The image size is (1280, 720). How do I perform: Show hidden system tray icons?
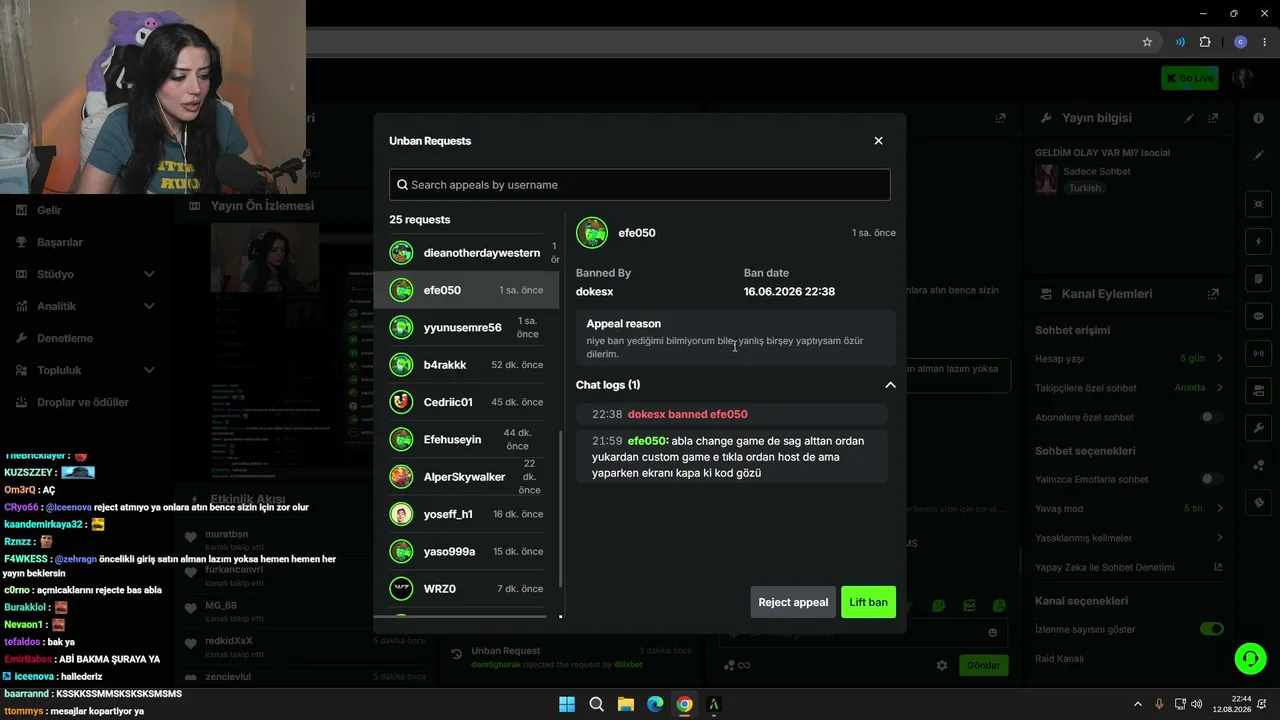point(1137,704)
